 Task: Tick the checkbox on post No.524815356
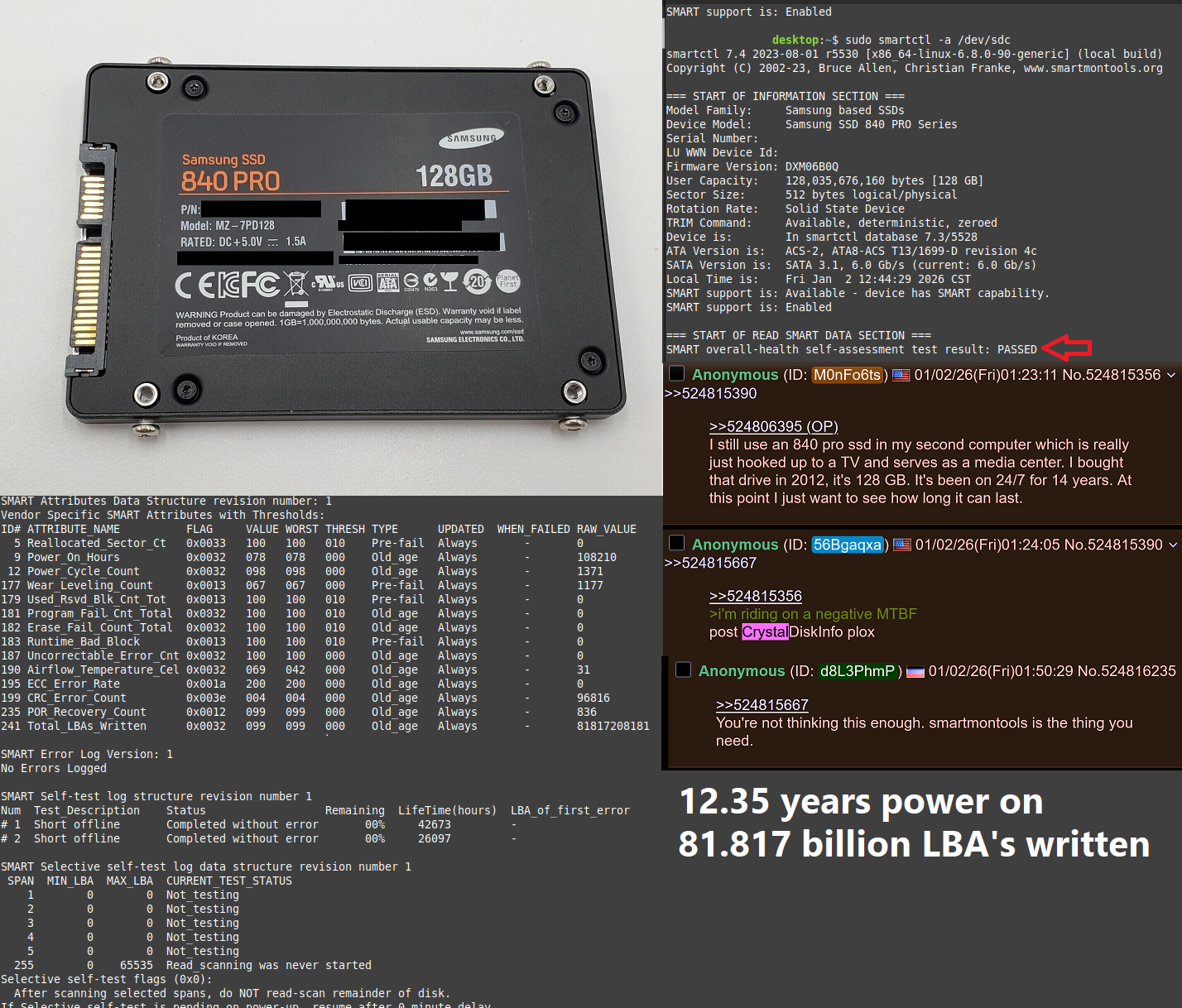[x=676, y=374]
